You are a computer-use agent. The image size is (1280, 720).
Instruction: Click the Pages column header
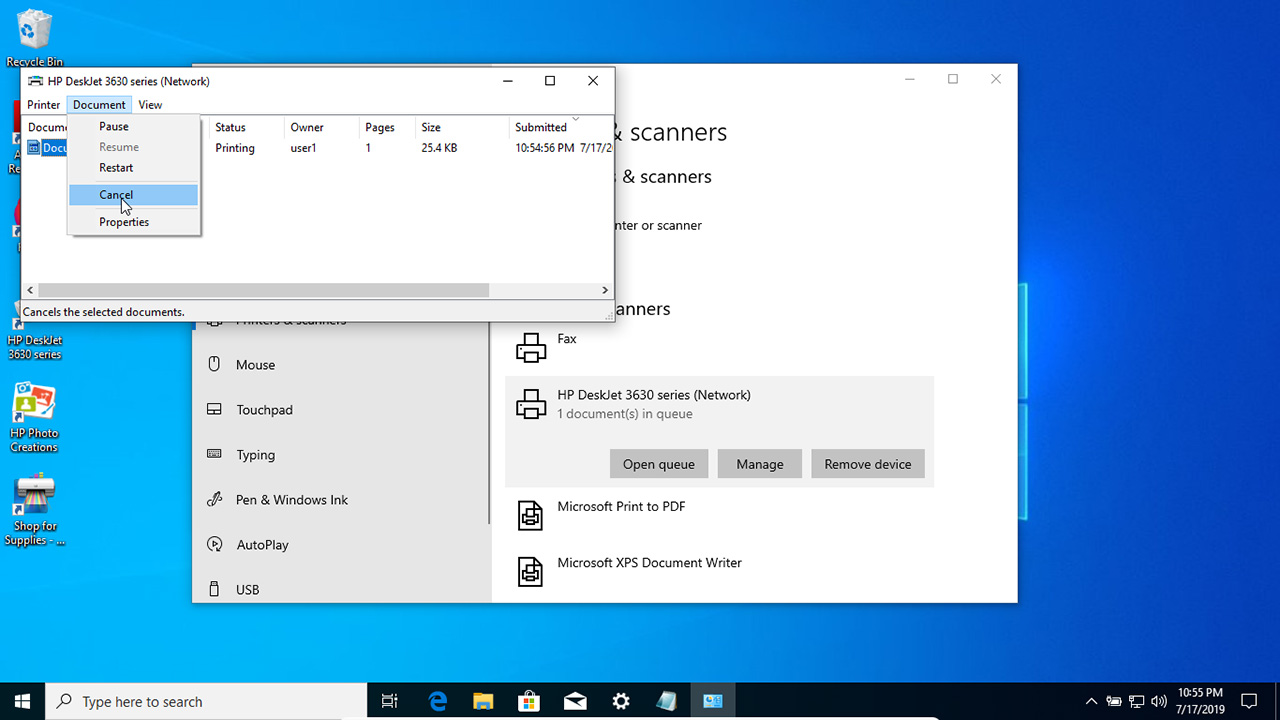point(387,127)
